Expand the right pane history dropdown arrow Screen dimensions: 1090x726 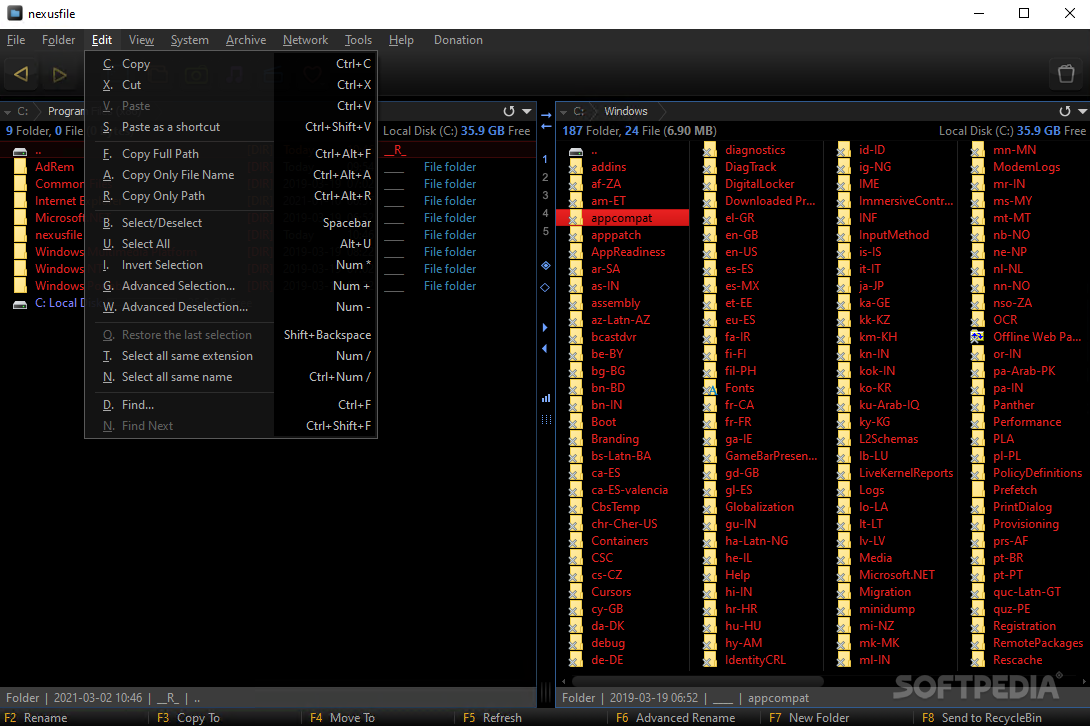click(x=1082, y=111)
